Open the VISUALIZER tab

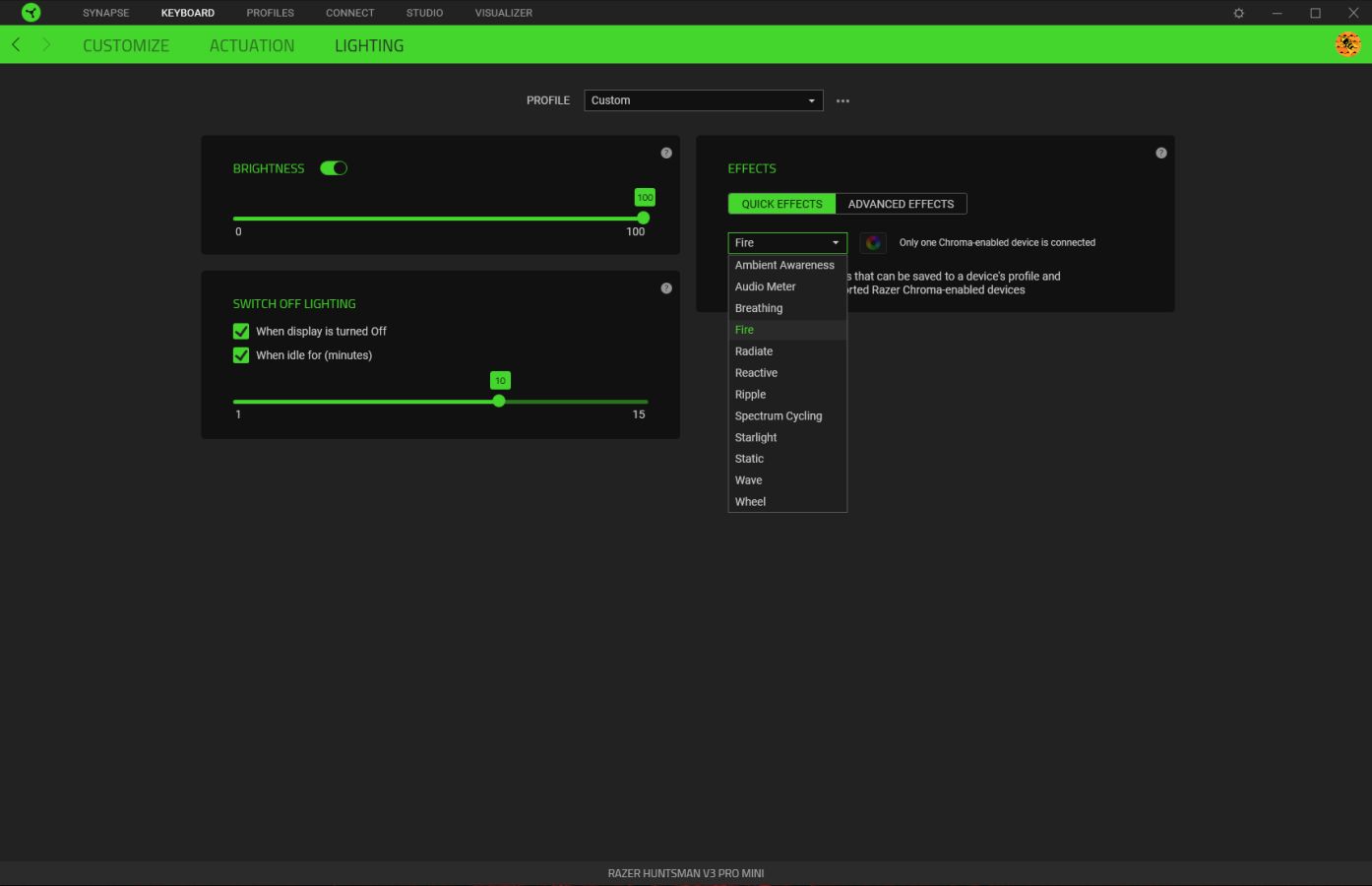click(x=504, y=13)
